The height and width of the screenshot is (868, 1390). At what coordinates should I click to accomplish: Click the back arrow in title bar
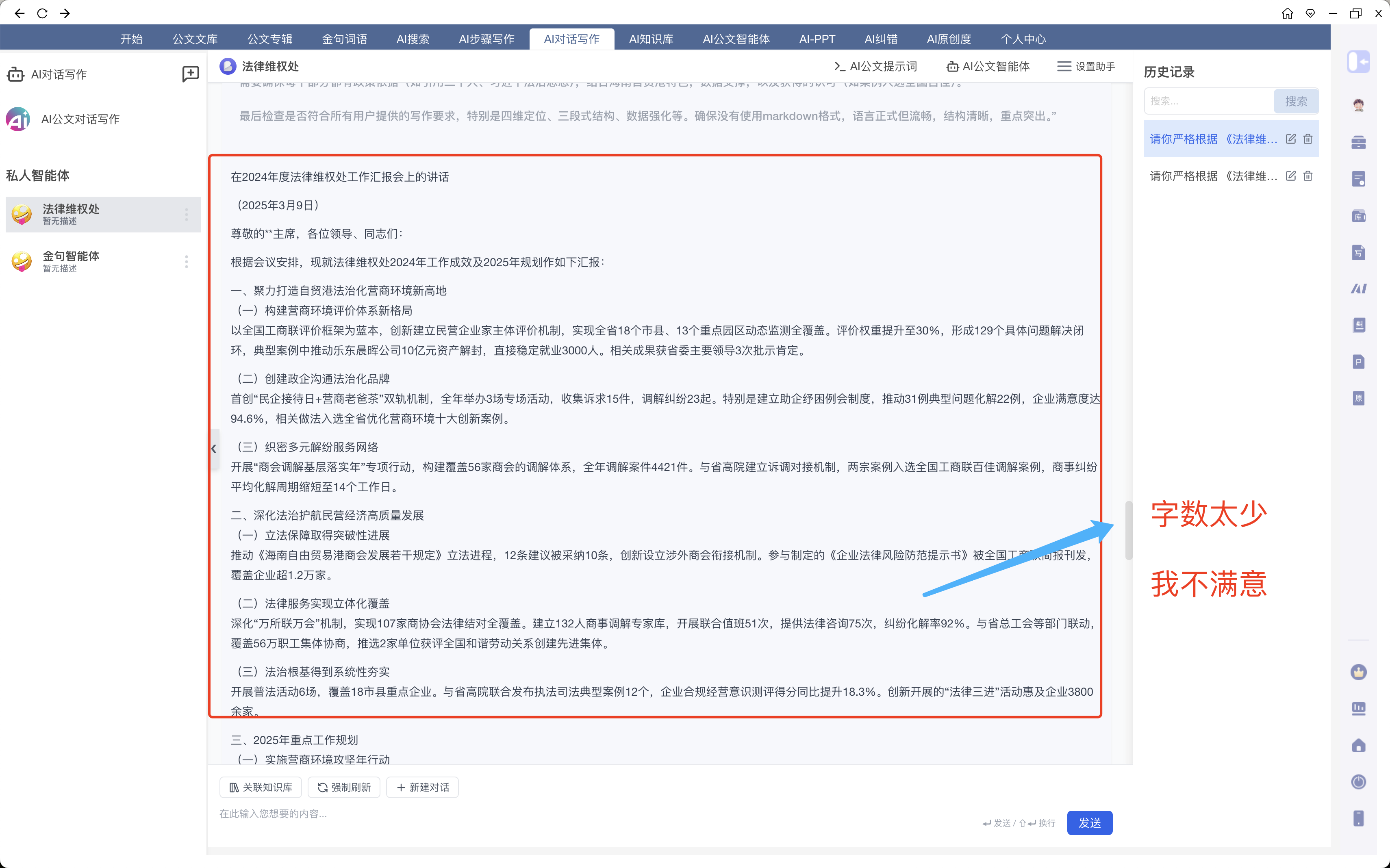(x=20, y=13)
